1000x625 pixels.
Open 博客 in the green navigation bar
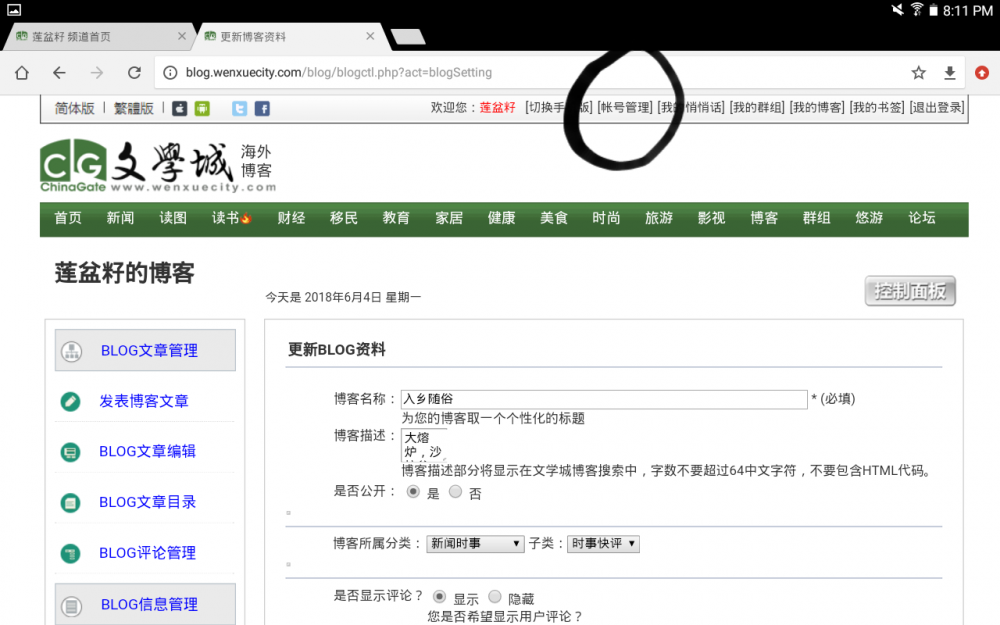[764, 218]
